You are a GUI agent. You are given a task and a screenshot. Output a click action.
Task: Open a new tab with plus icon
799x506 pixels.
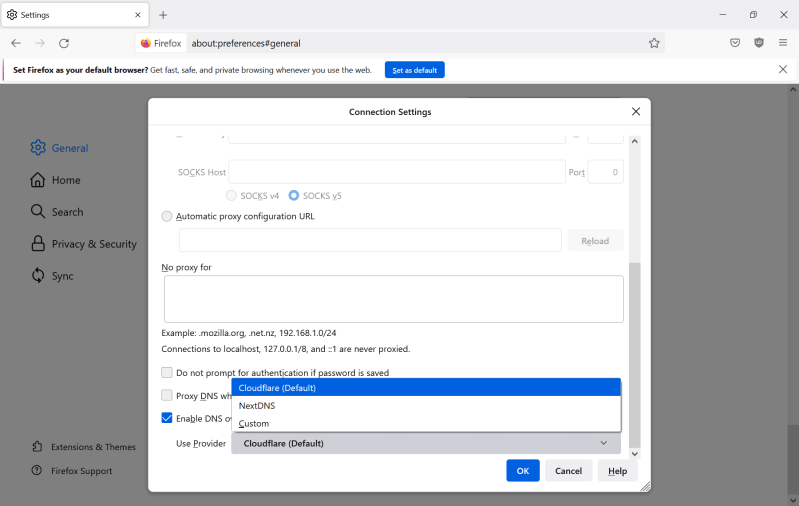163,15
